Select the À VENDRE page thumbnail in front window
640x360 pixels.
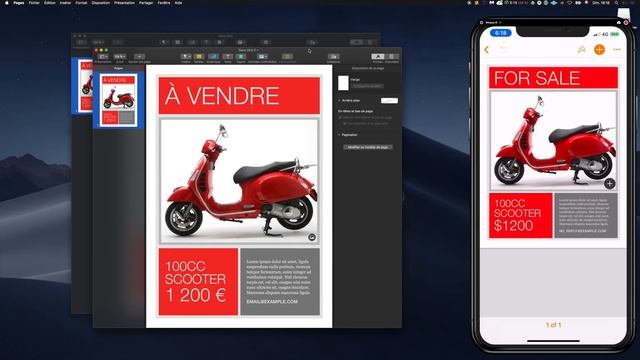pos(118,100)
